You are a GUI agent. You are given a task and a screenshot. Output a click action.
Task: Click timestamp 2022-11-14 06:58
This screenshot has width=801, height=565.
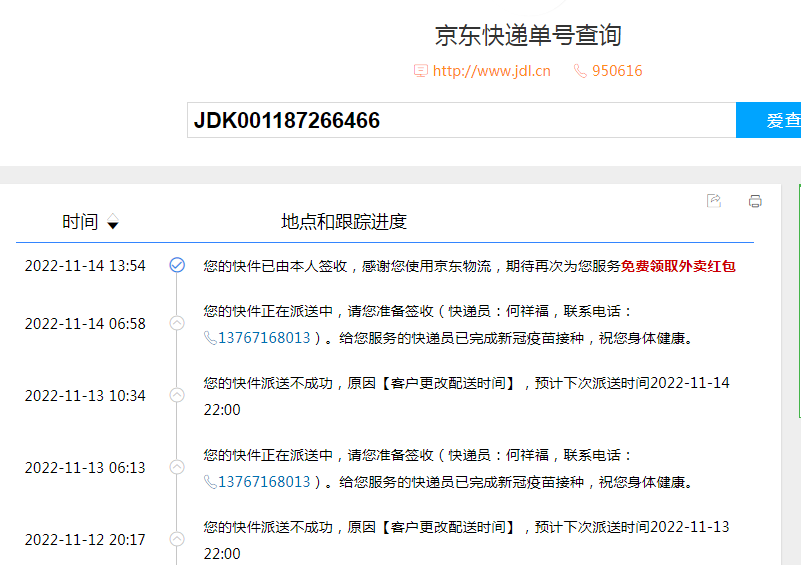(x=85, y=324)
